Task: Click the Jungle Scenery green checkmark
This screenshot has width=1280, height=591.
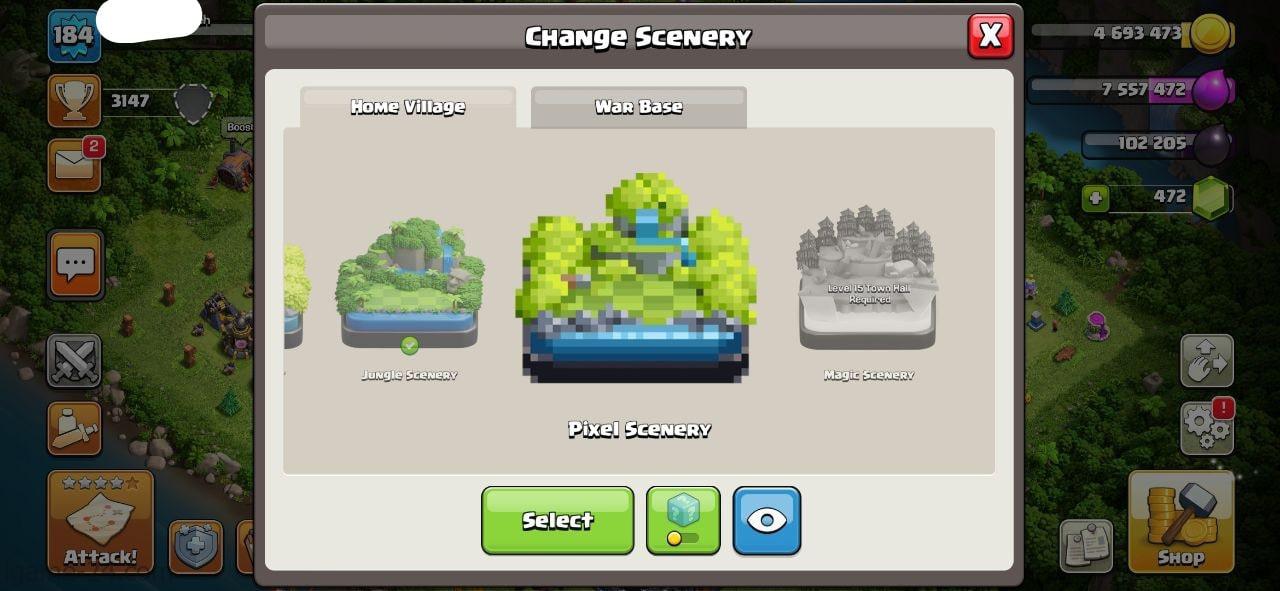Action: [x=409, y=346]
